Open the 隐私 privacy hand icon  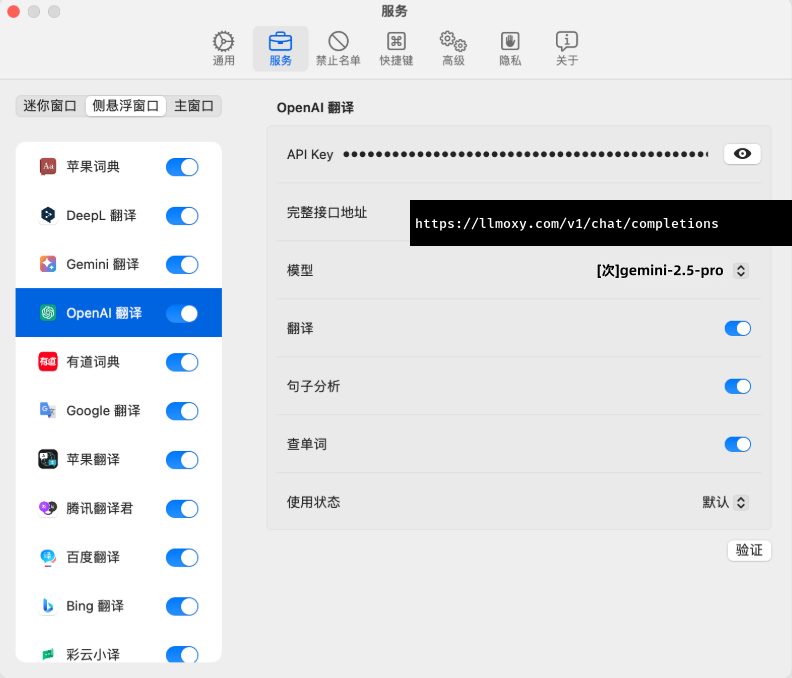[510, 42]
